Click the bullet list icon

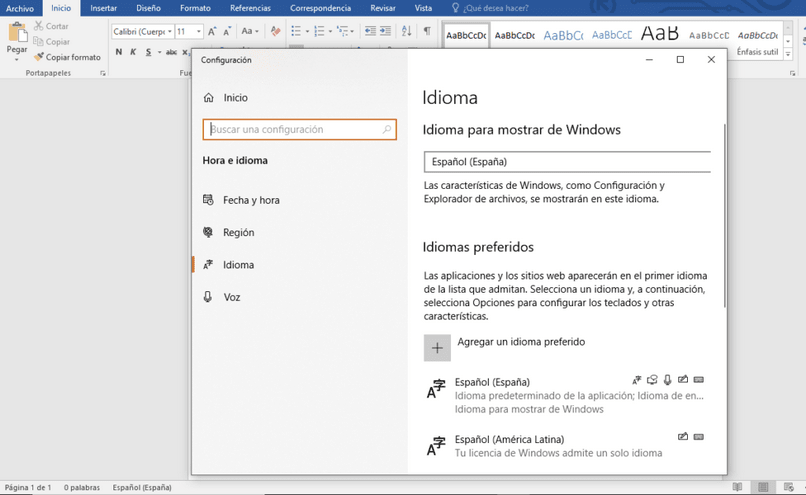pyautogui.click(x=296, y=31)
